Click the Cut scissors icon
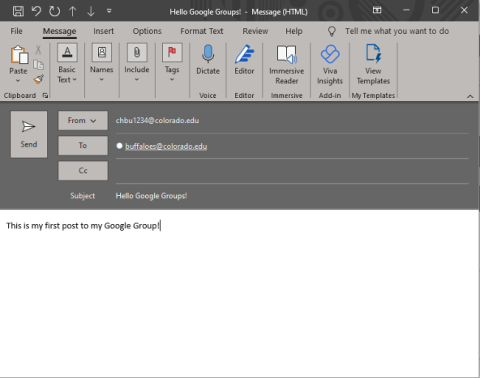This screenshot has height=378, width=480. pyautogui.click(x=38, y=50)
